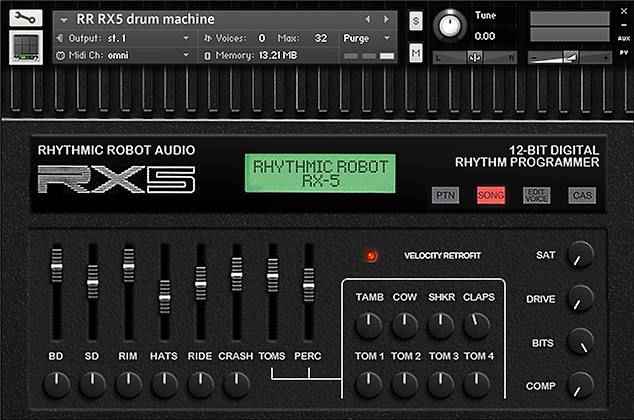Click the green LCD display

click(x=320, y=173)
